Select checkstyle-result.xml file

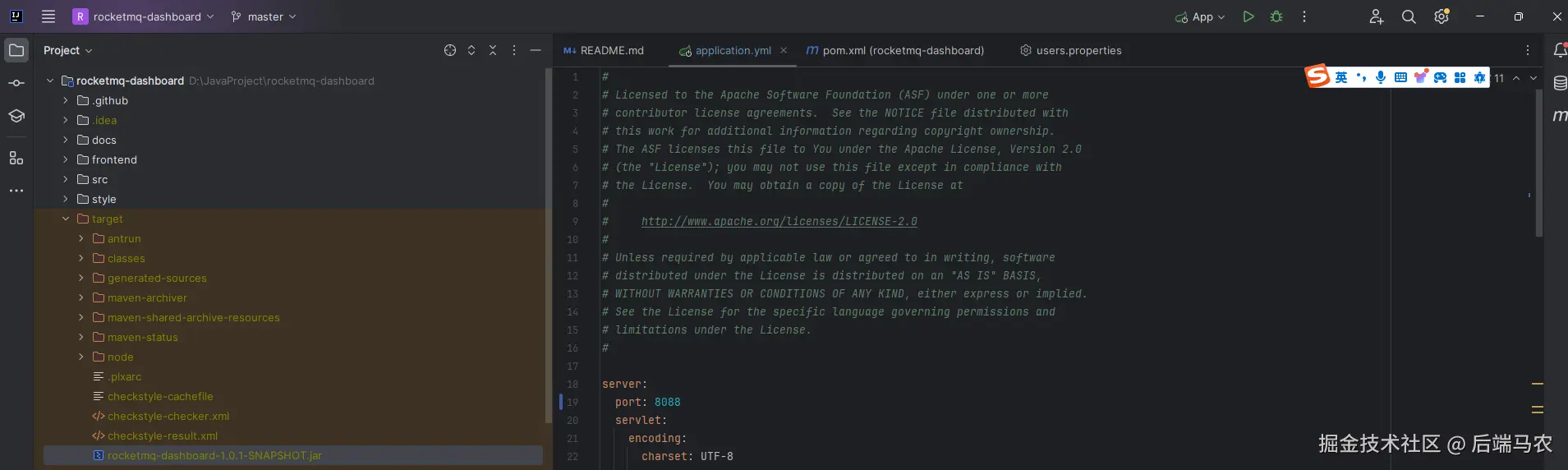click(x=163, y=435)
